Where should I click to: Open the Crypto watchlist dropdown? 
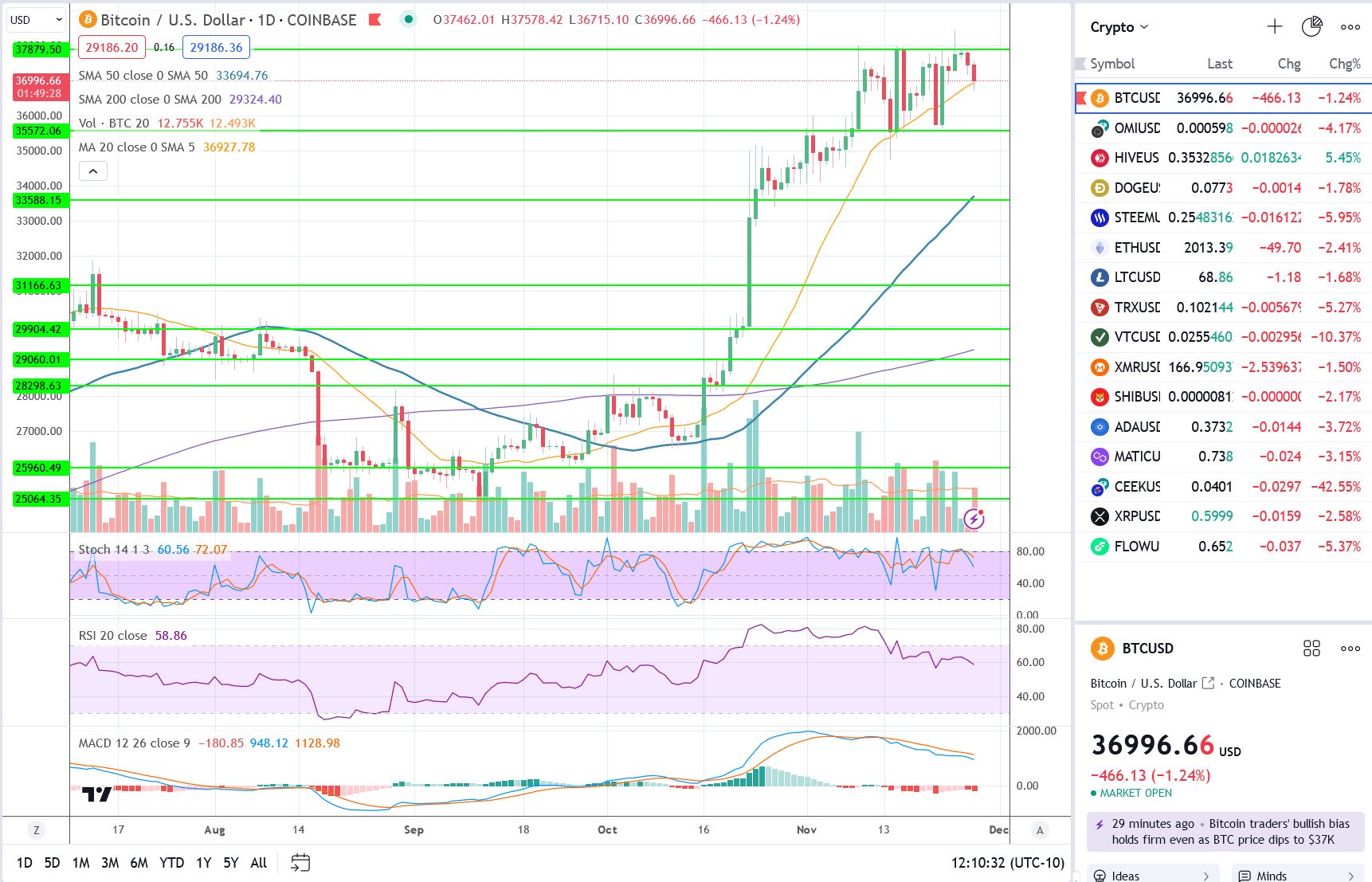[x=1119, y=27]
